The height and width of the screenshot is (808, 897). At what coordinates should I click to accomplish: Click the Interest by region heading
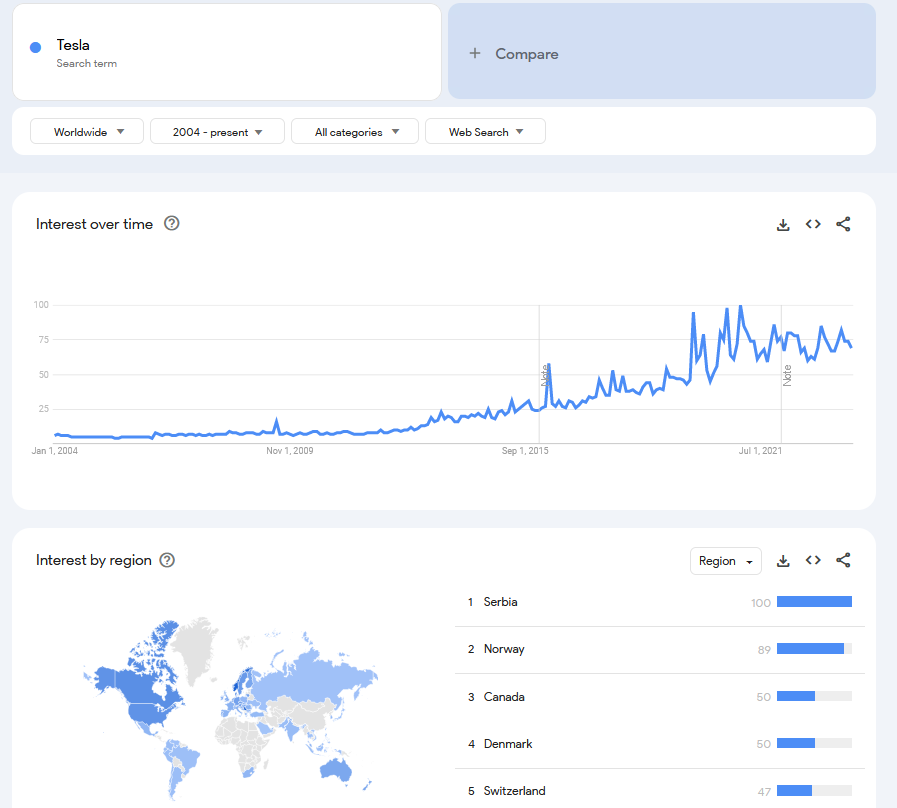coord(94,560)
